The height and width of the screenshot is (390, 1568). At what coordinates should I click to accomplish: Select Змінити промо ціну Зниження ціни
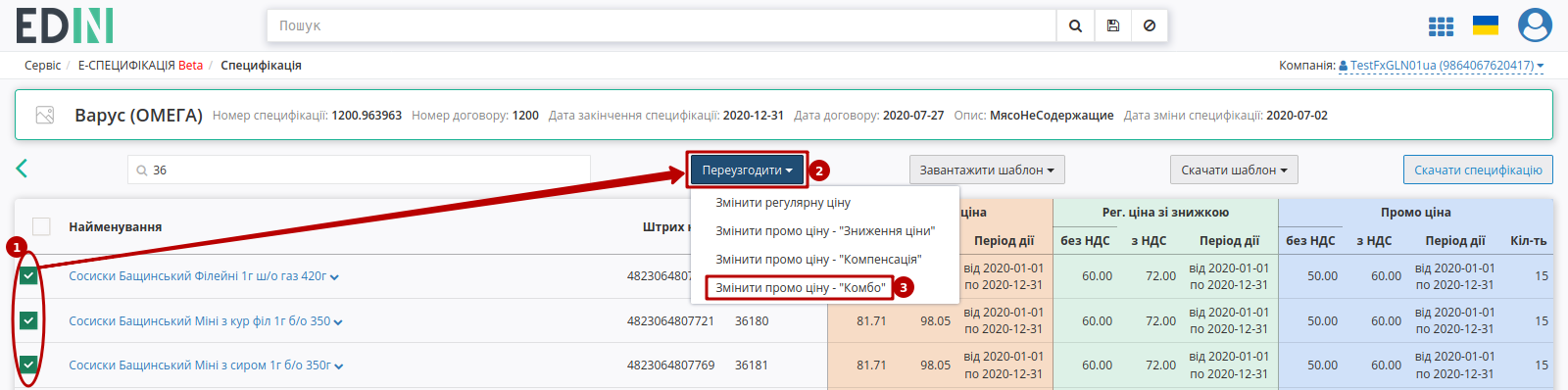click(825, 231)
